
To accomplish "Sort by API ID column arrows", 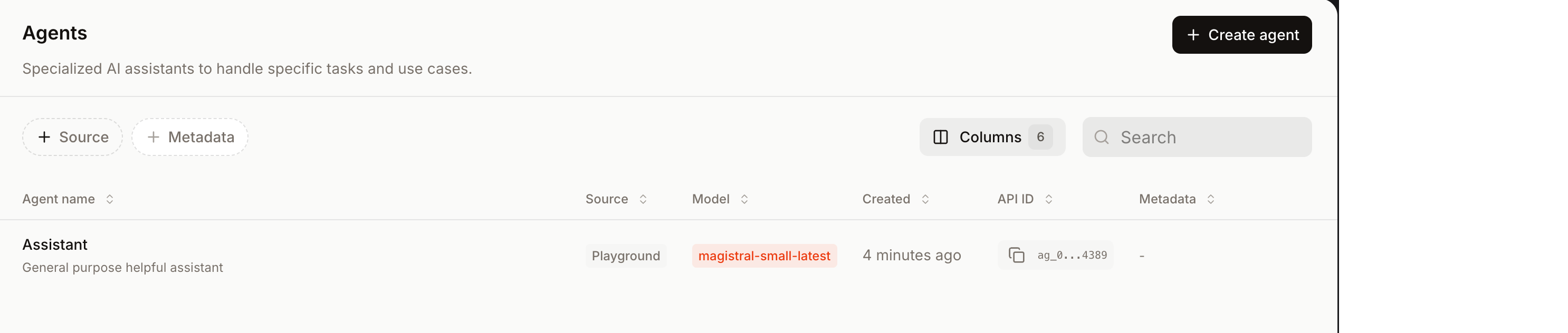I will pyautogui.click(x=1048, y=199).
